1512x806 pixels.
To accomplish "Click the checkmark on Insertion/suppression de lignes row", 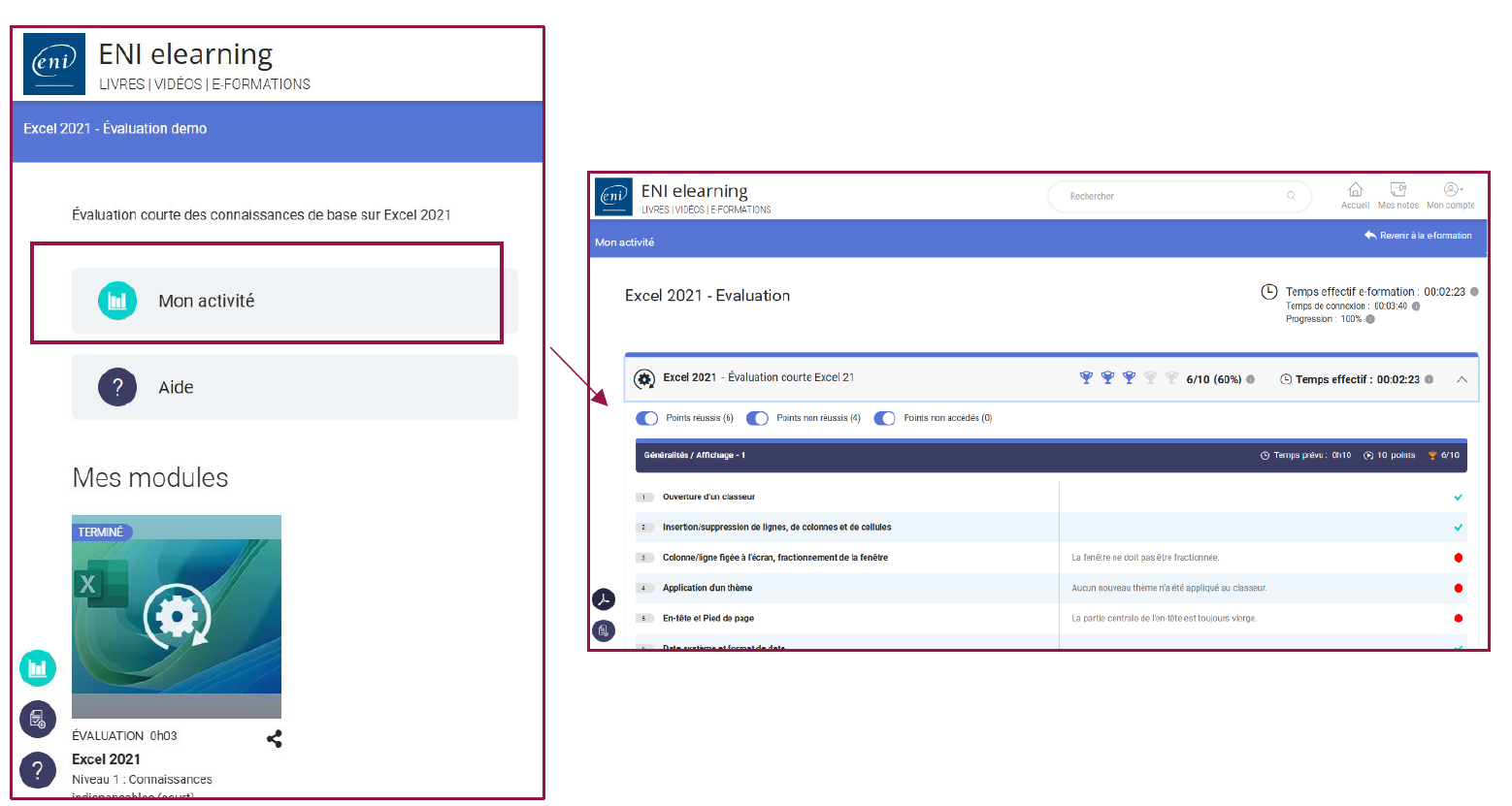I will point(1458,528).
